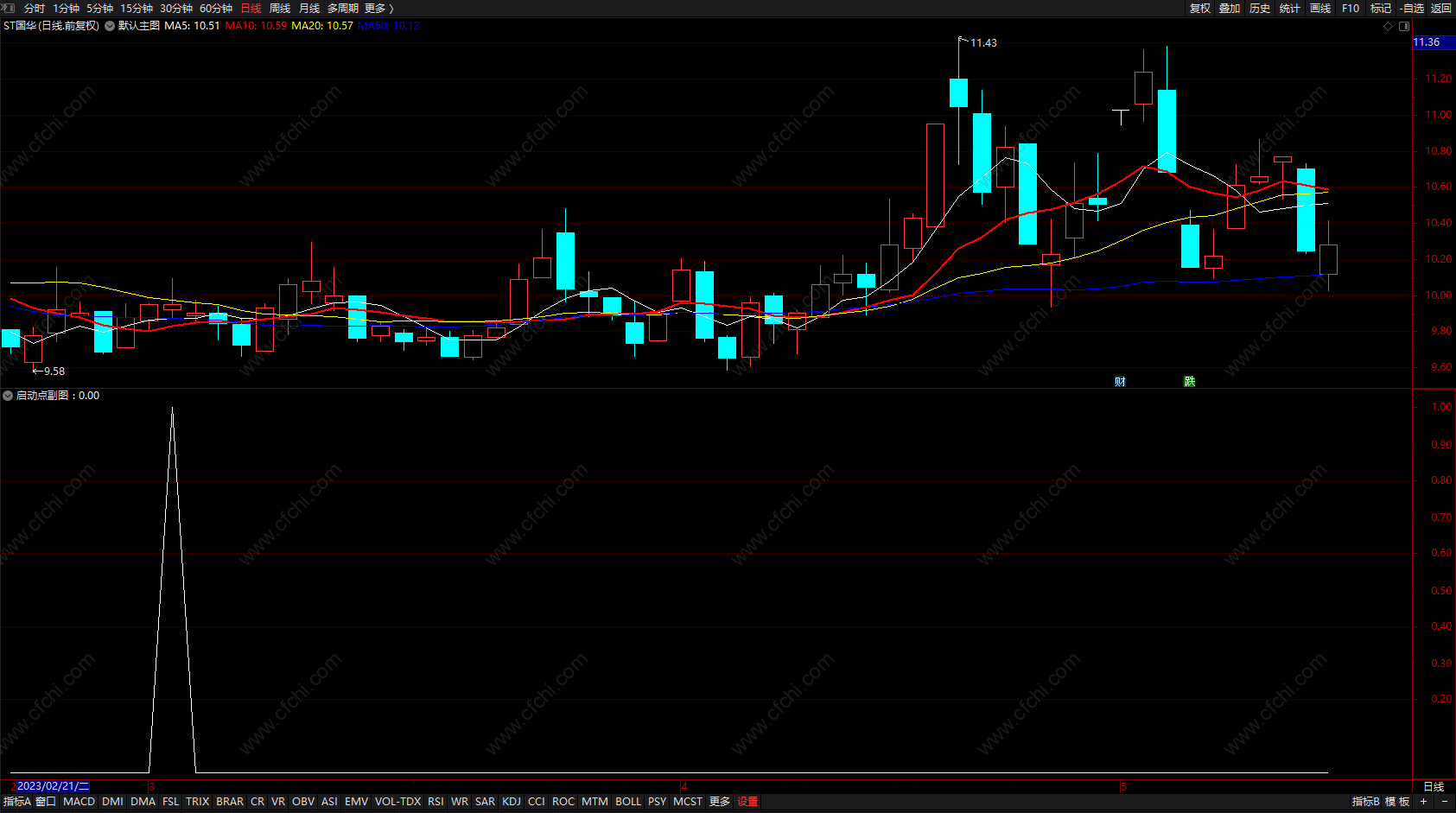
Task: Click the collapse panel icon at top-left
Action: (x=9, y=8)
